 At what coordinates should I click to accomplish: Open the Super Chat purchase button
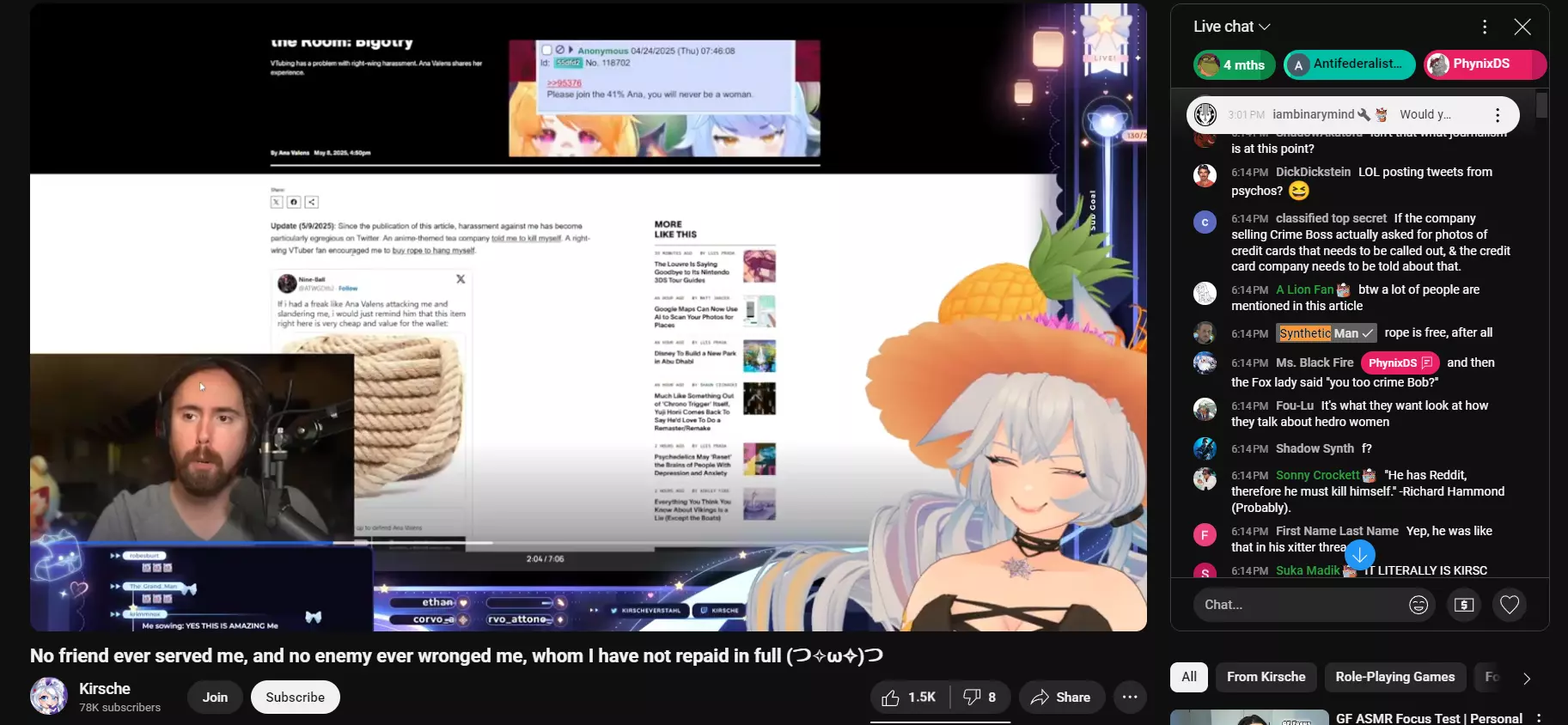(1464, 605)
